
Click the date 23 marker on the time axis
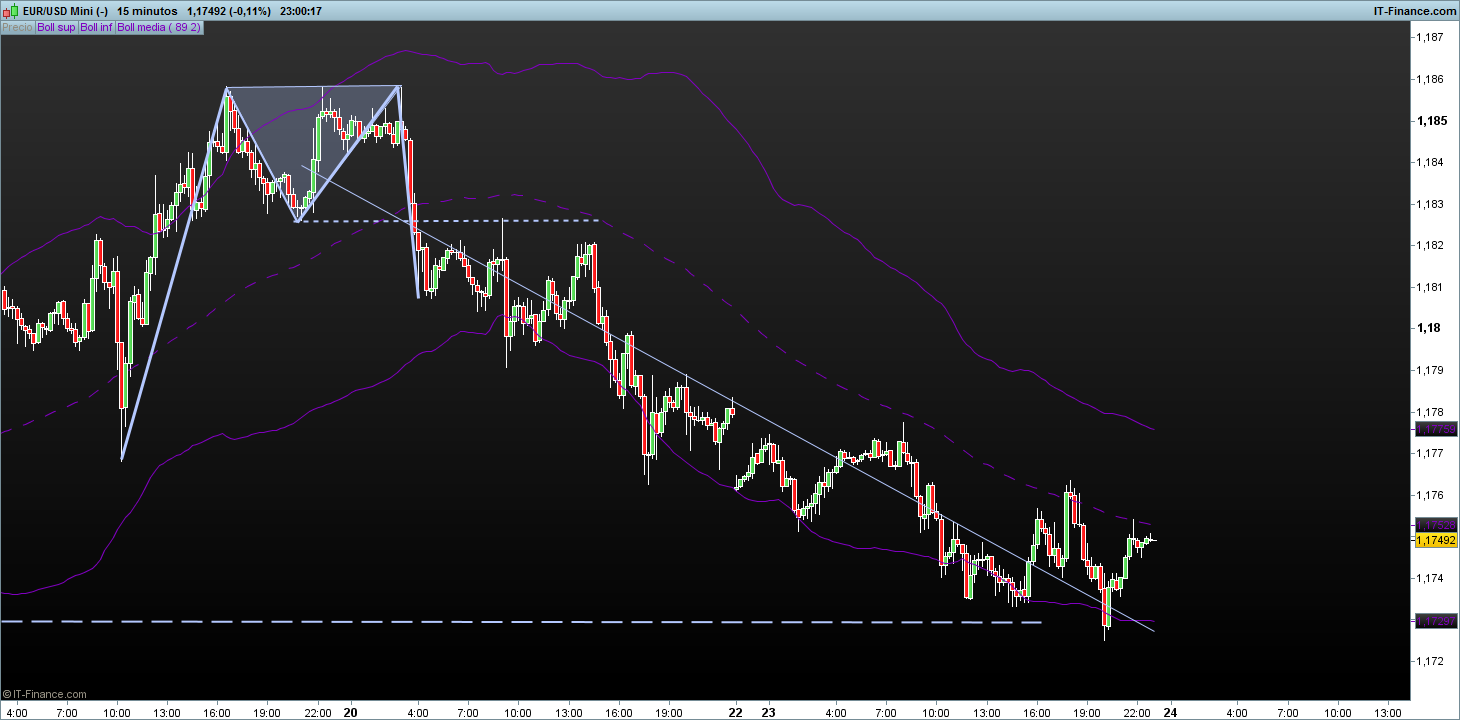768,713
